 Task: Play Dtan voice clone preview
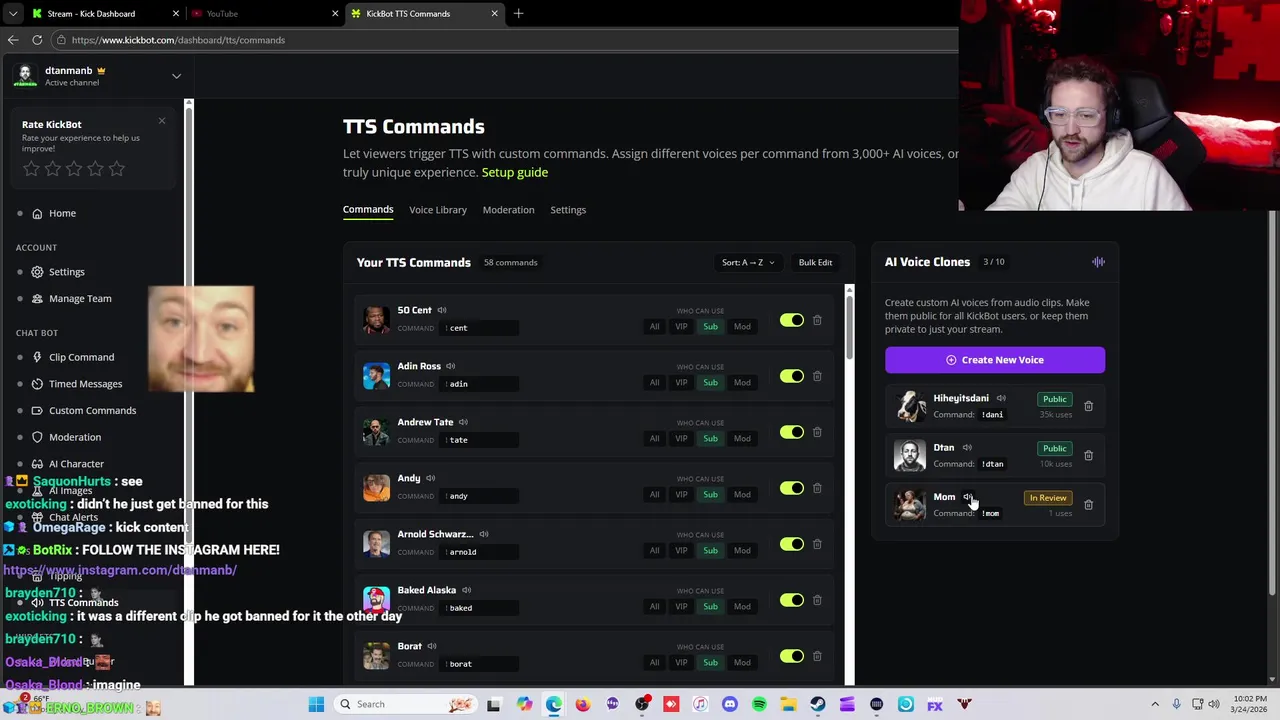click(967, 448)
